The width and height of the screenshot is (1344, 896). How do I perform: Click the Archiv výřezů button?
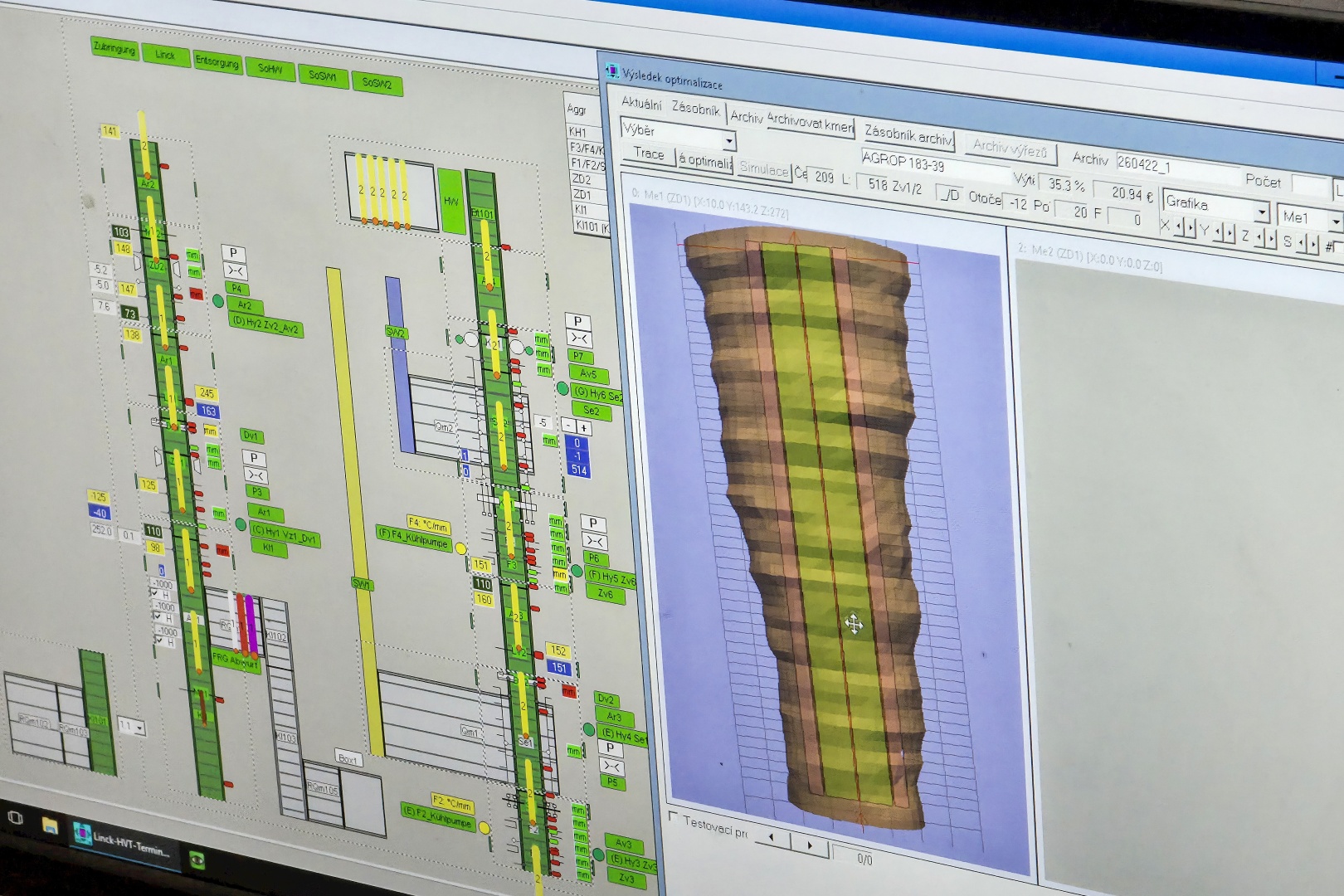point(1010,149)
